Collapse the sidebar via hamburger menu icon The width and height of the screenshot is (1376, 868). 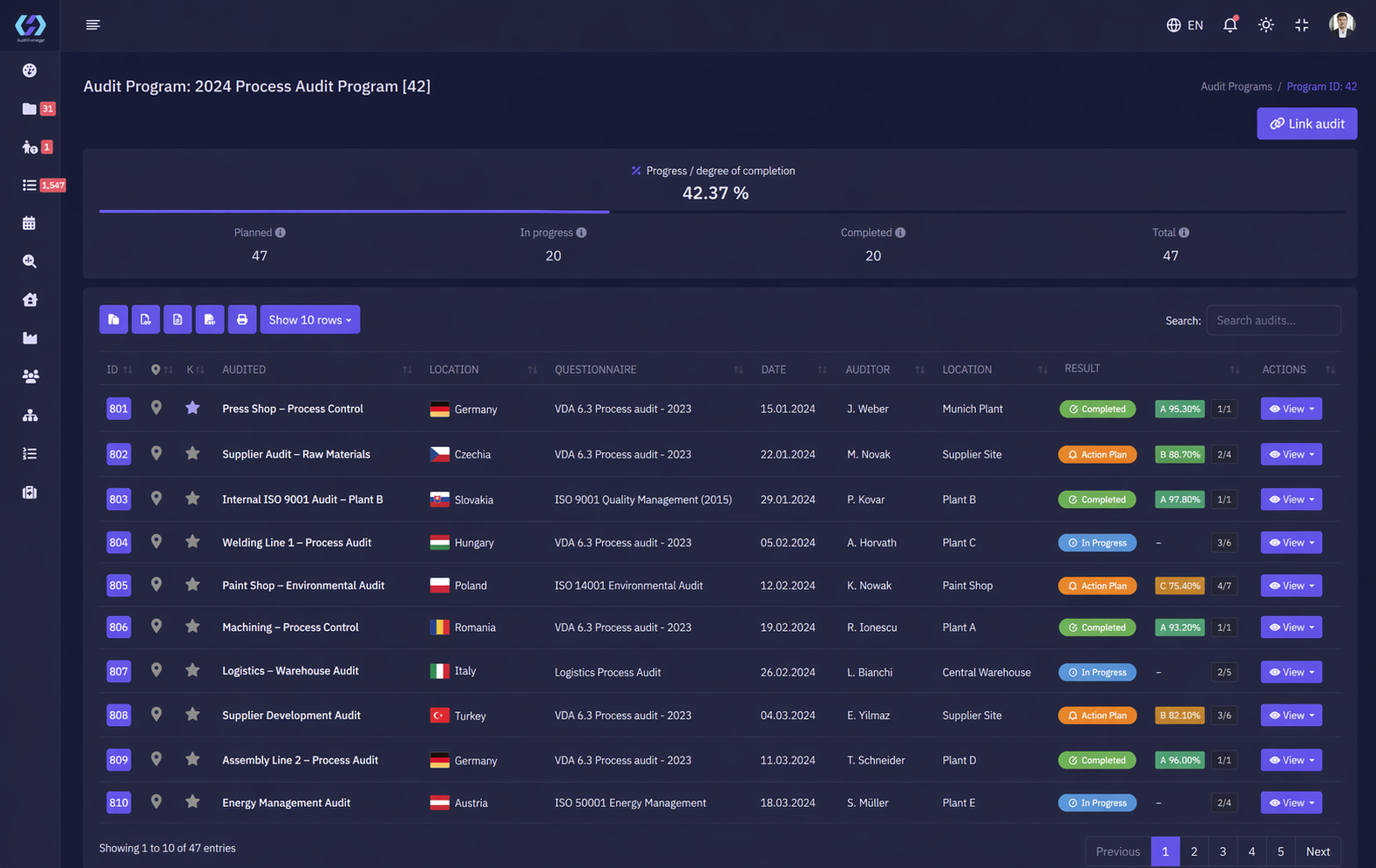coord(93,25)
